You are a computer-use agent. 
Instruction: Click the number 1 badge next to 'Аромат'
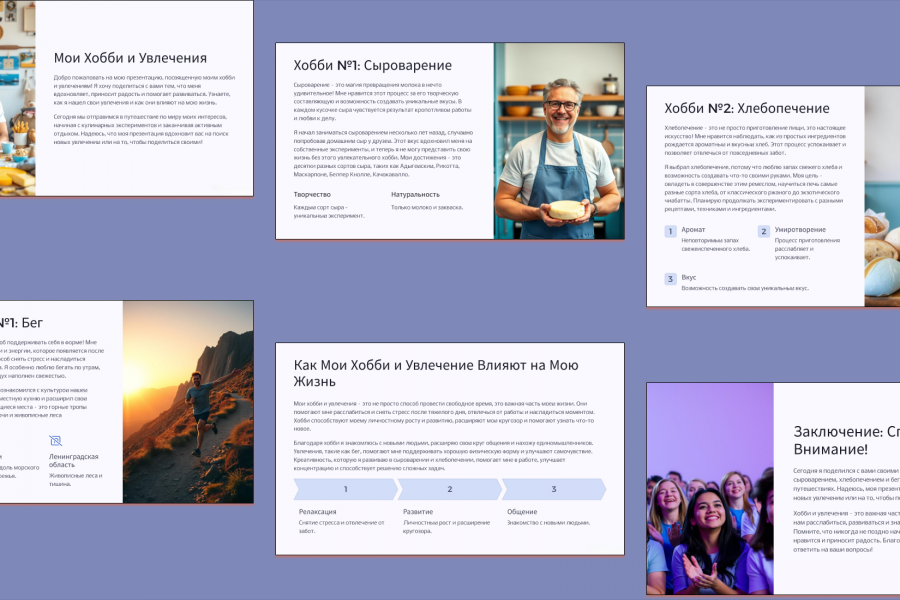point(670,231)
